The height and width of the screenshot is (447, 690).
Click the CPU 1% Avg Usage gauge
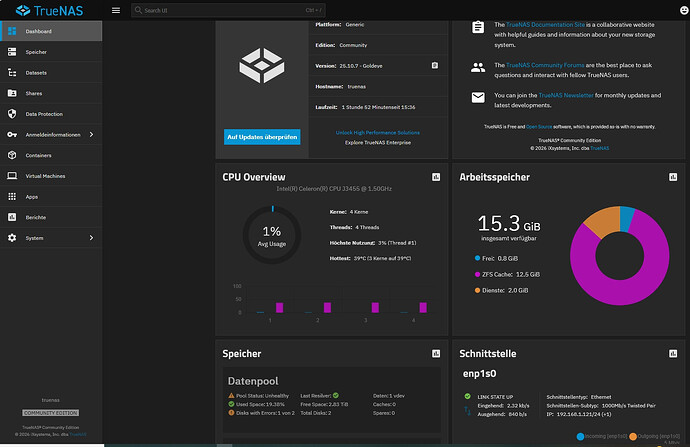tap(272, 235)
